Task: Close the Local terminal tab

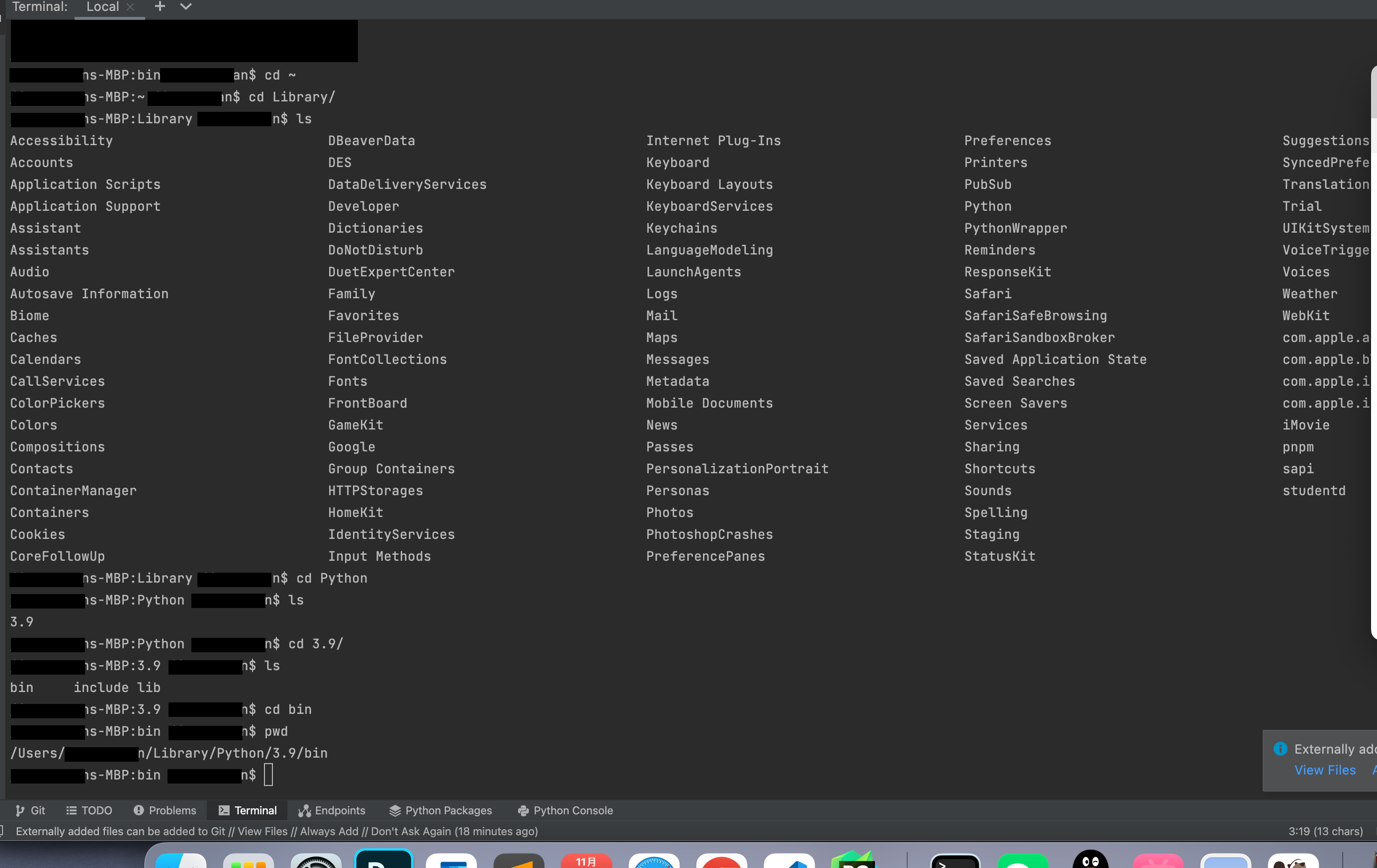Action: [x=130, y=7]
